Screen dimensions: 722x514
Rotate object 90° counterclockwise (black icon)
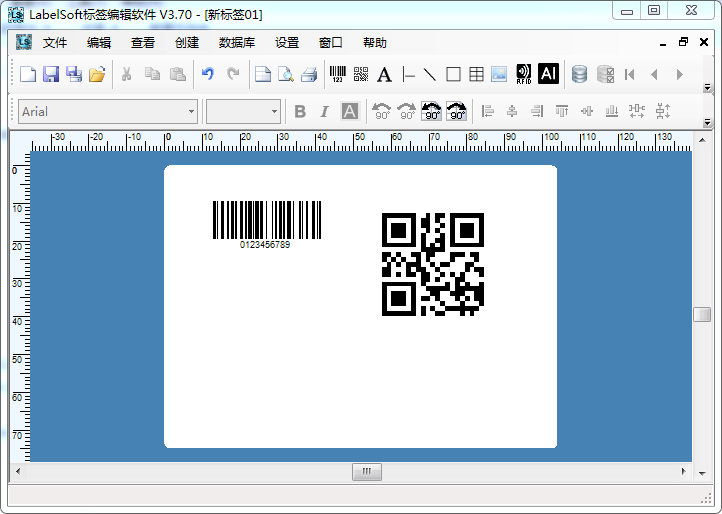pyautogui.click(x=431, y=111)
